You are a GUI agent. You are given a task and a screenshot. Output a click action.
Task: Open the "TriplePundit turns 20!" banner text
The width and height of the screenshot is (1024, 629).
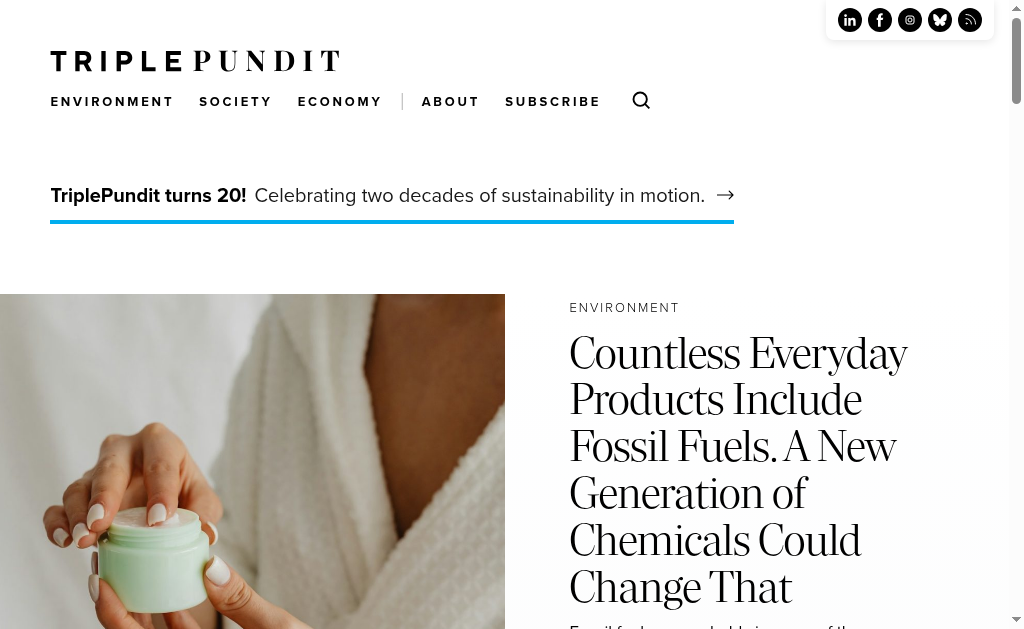click(x=148, y=195)
